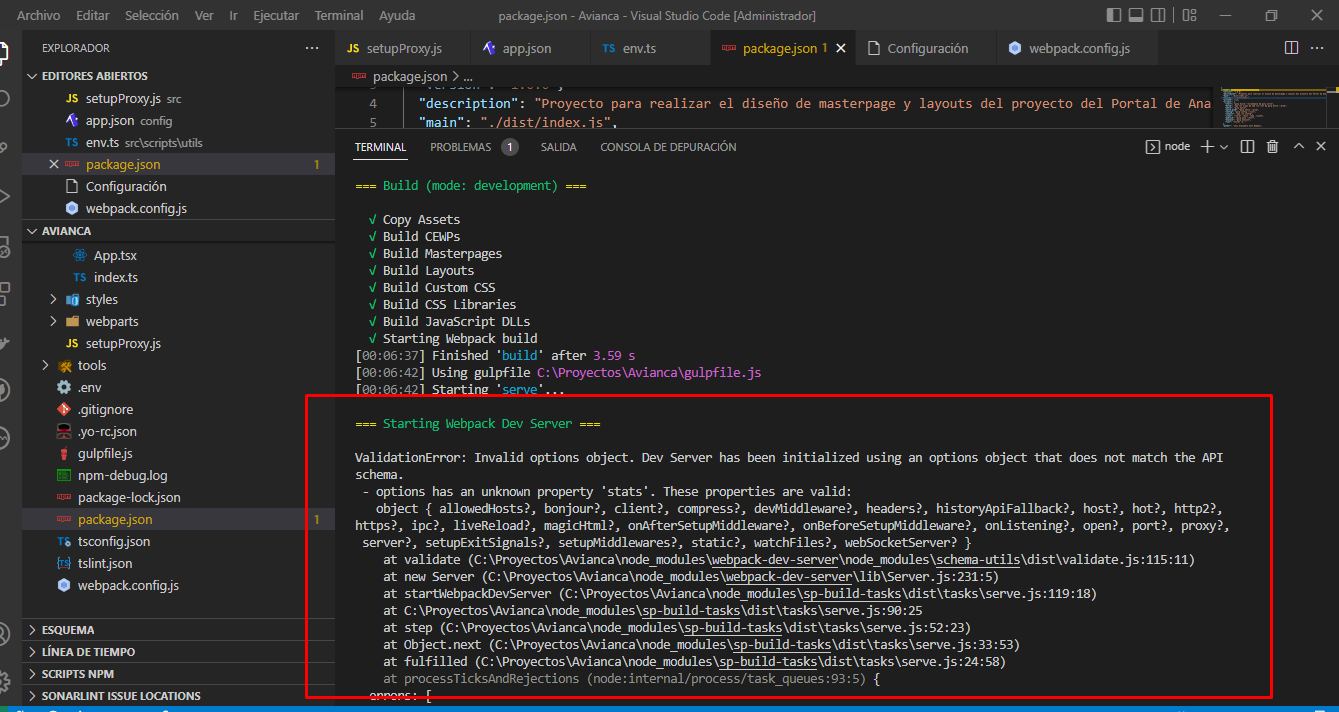
Task: Open the Editar menu
Action: [x=93, y=16]
